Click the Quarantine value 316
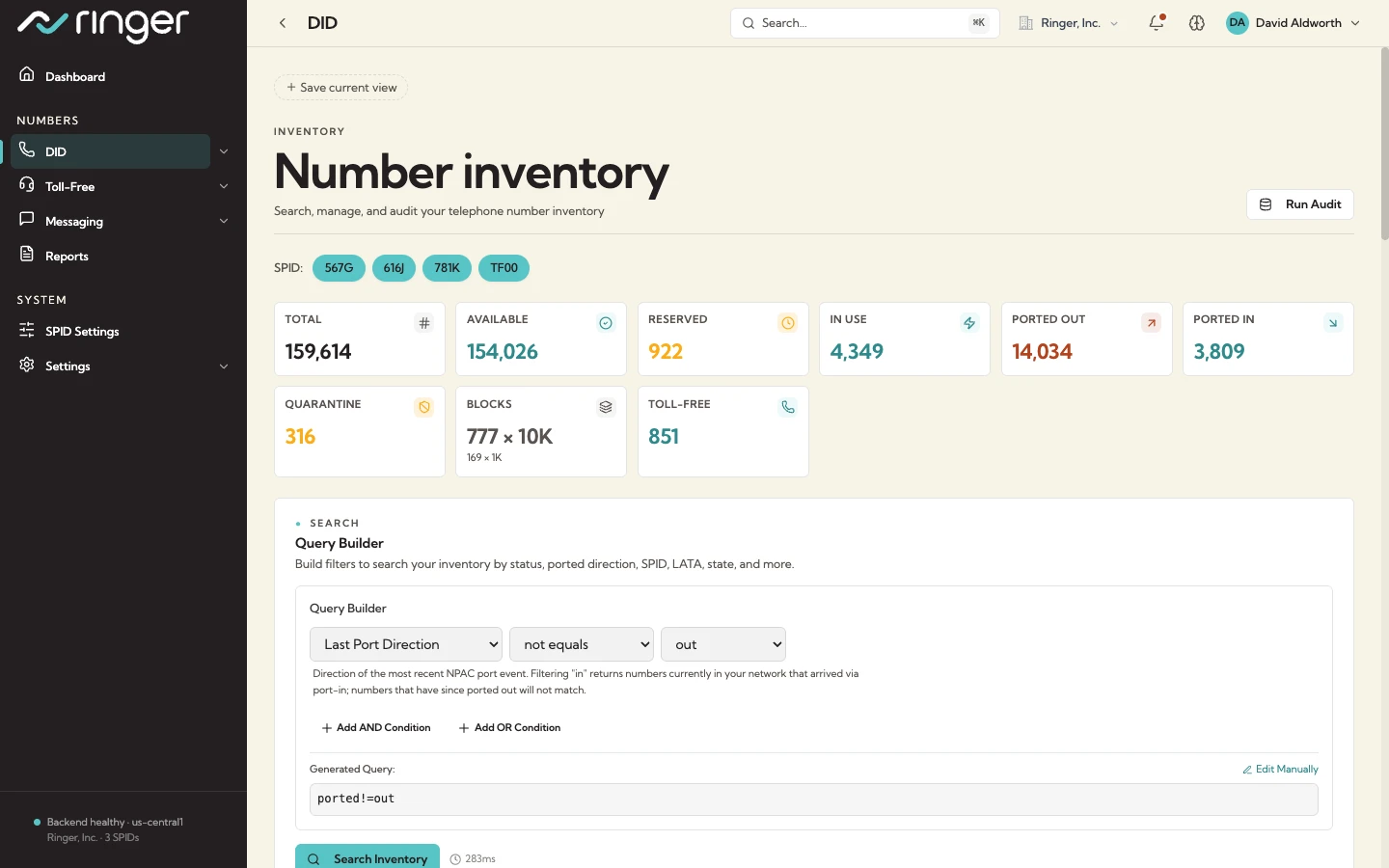 pos(300,437)
